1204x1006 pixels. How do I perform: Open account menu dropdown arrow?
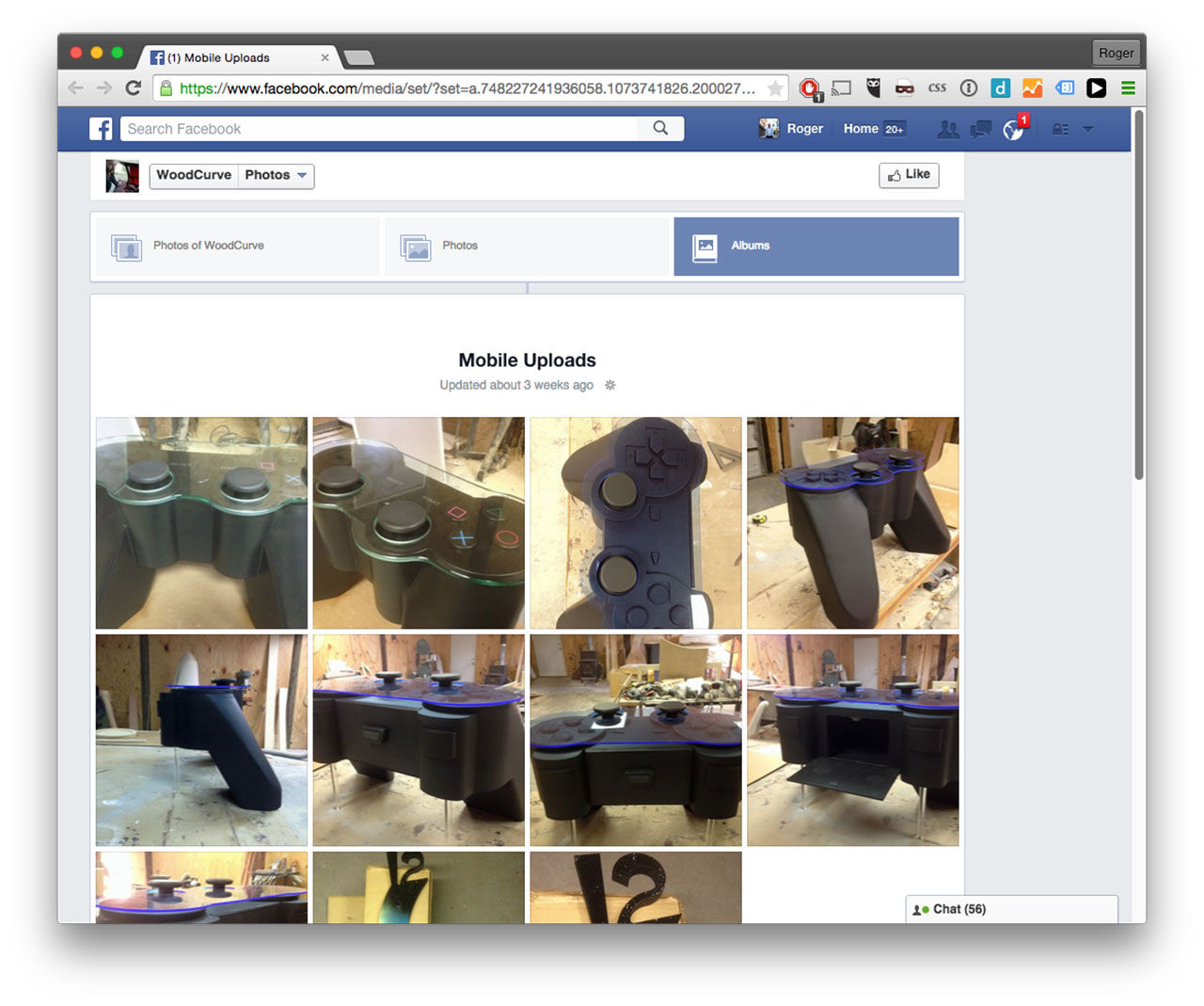[x=1088, y=130]
